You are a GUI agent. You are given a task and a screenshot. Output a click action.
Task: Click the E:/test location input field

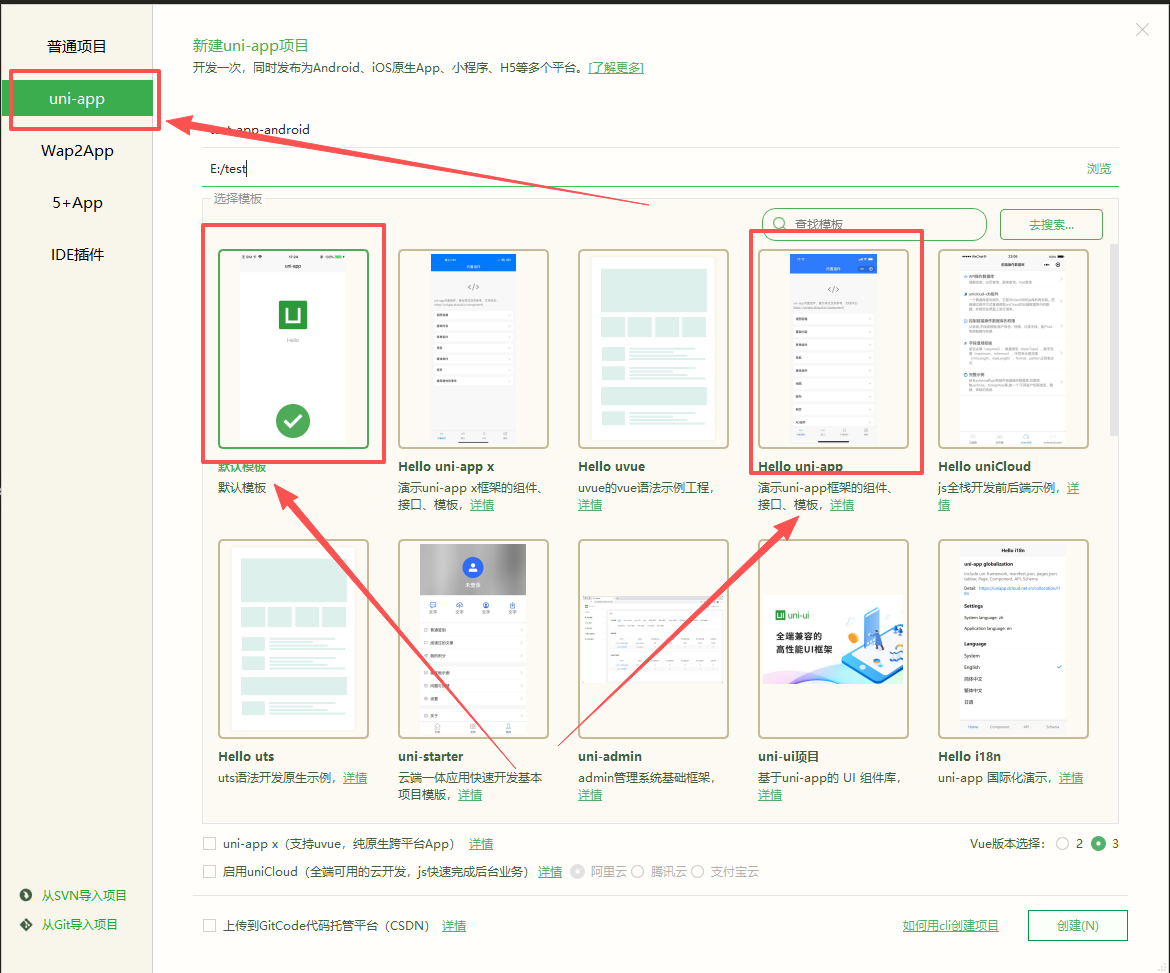click(x=642, y=169)
